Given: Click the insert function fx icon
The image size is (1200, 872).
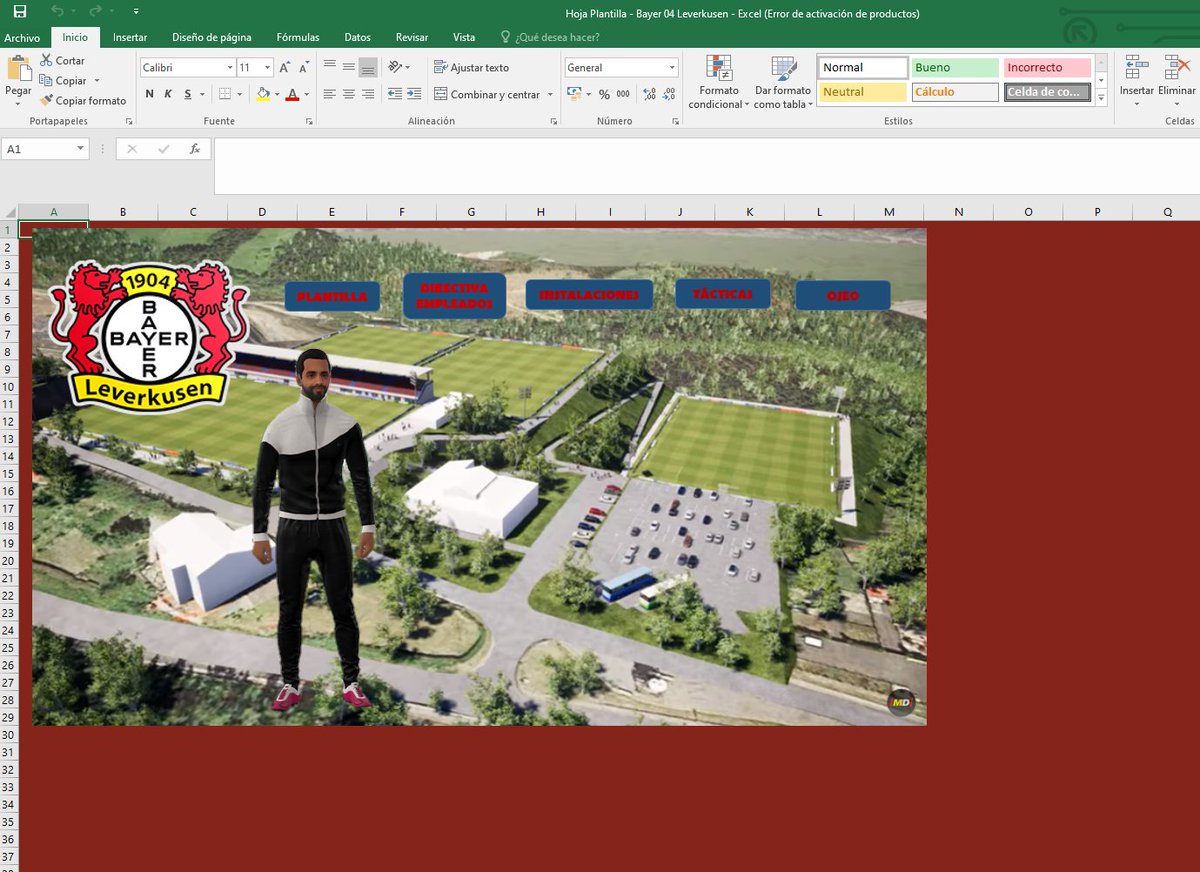Looking at the screenshot, I should (x=195, y=149).
